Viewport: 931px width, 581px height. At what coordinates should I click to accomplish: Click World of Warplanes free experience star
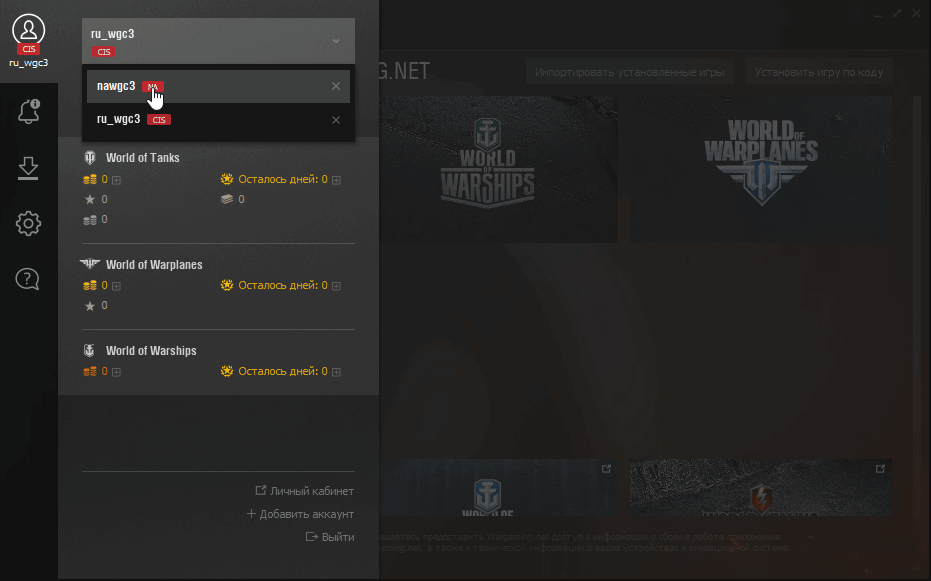pos(90,306)
